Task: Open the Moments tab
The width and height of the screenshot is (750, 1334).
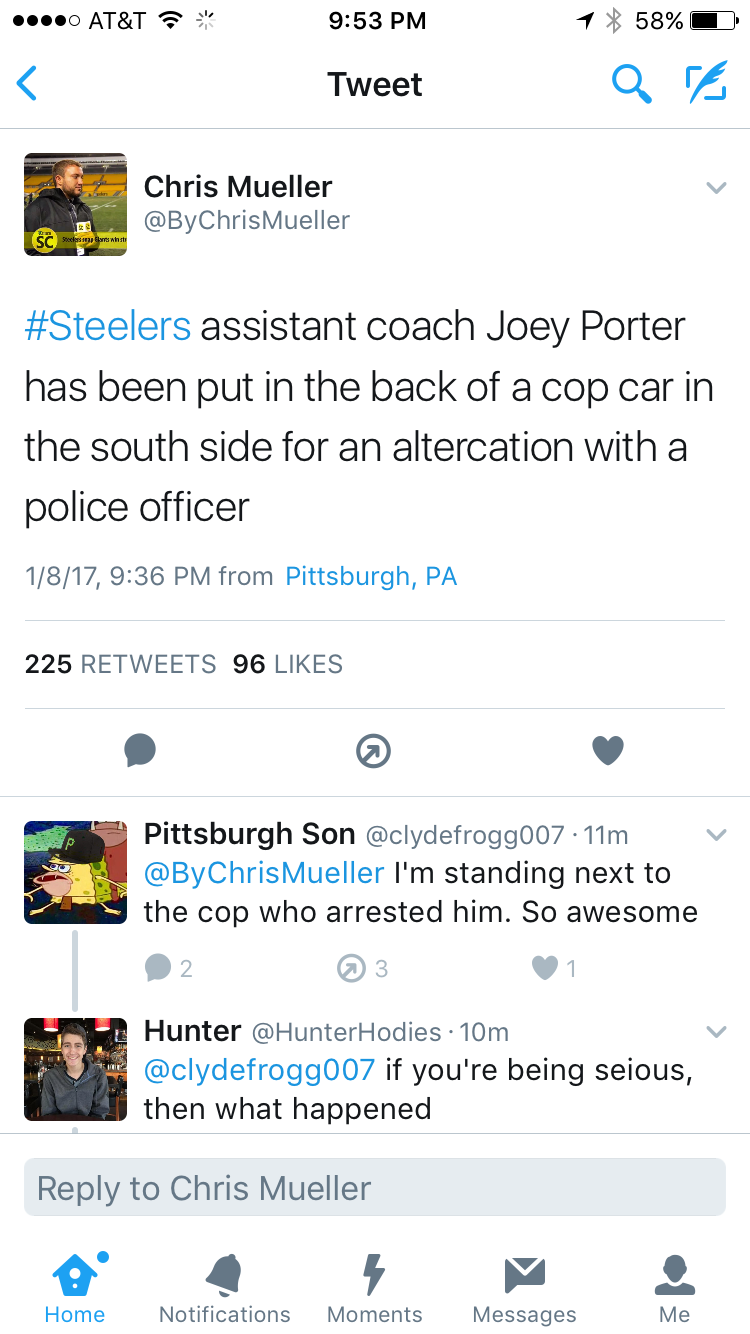Action: [x=374, y=1289]
